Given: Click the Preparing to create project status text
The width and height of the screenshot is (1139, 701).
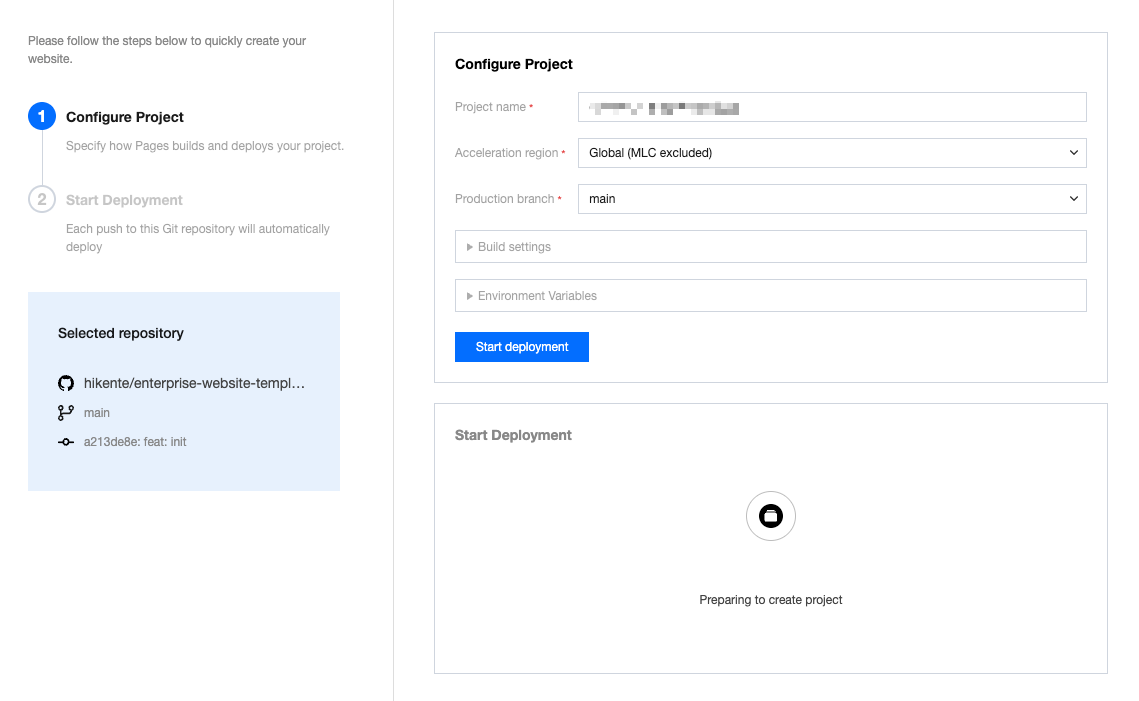Looking at the screenshot, I should click(x=770, y=600).
